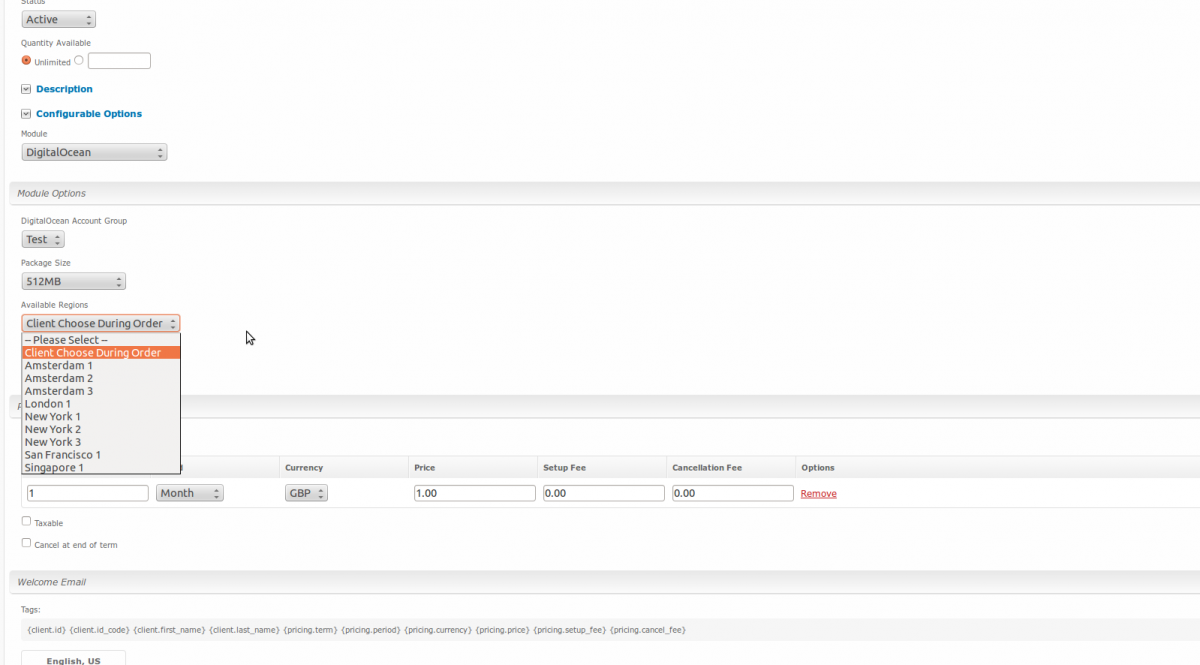The image size is (1200, 665).
Task: Click the Remove link in pricing row
Action: (819, 494)
